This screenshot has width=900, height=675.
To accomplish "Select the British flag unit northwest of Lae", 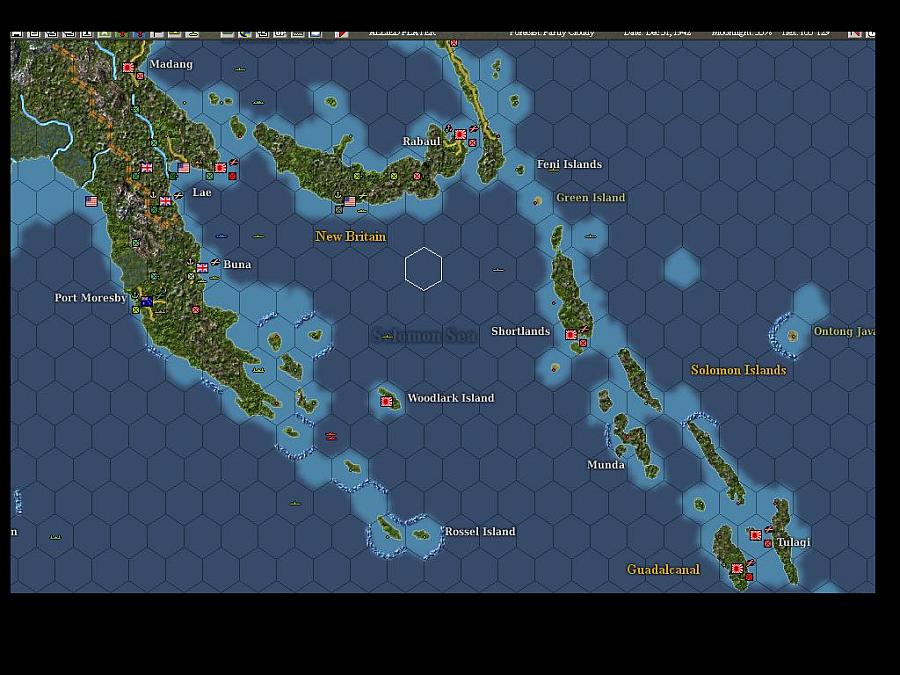I will pos(147,168).
